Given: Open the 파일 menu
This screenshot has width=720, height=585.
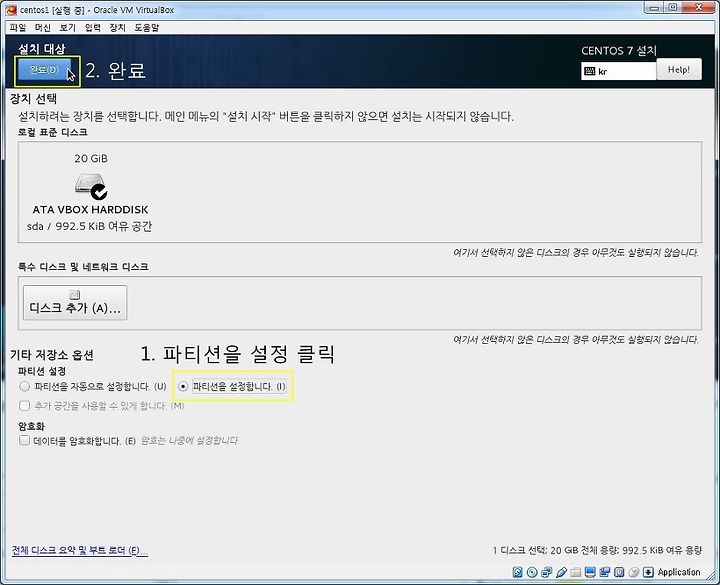Looking at the screenshot, I should coord(17,28).
